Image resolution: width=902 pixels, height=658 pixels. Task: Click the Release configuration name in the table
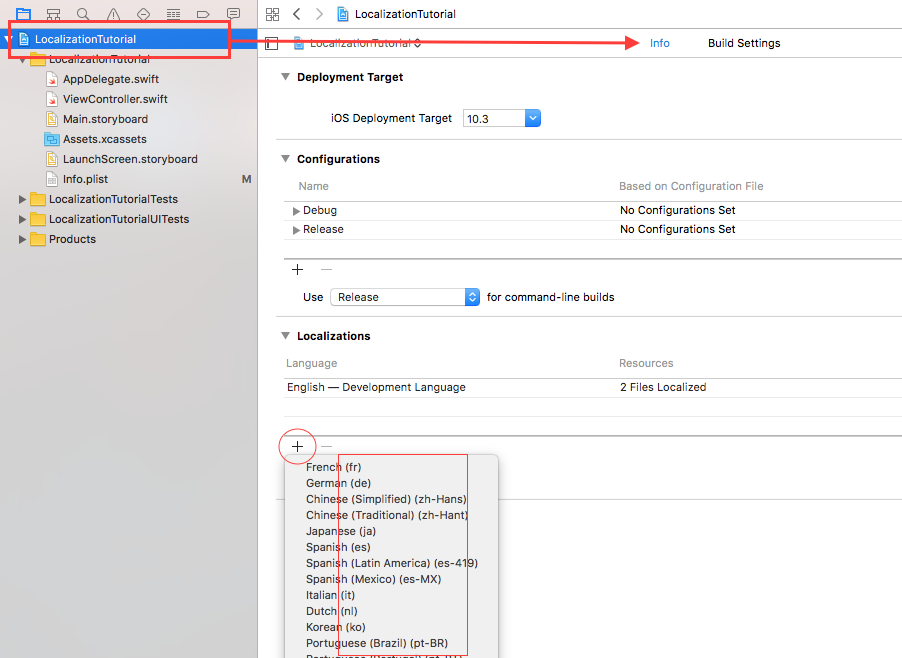coord(323,229)
